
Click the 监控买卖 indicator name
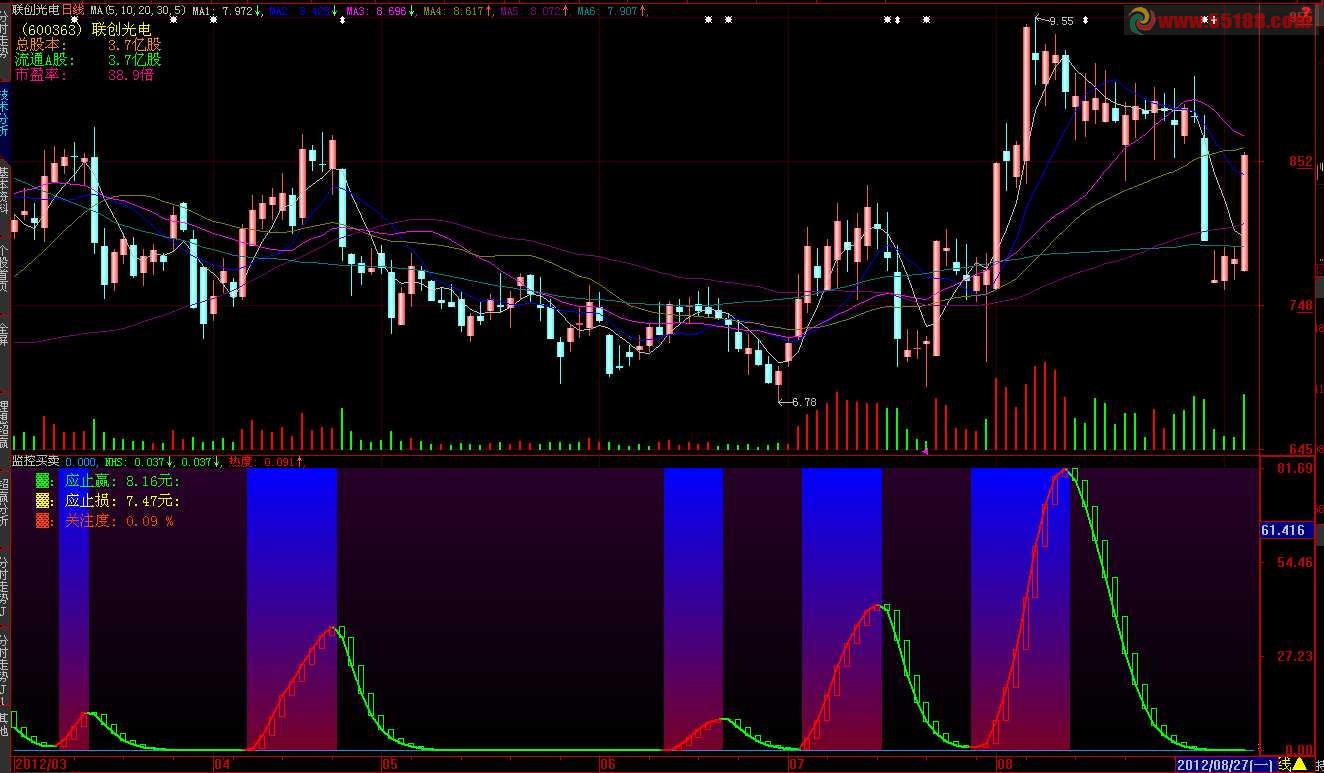[x=35, y=461]
